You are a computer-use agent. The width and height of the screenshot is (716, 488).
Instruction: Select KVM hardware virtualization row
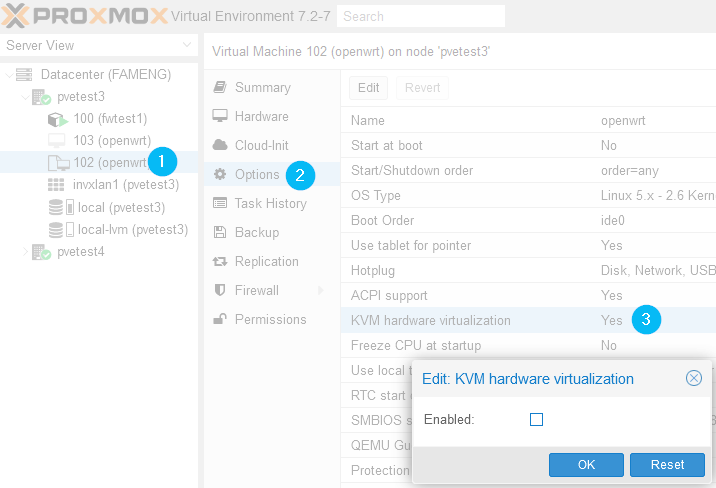point(528,320)
